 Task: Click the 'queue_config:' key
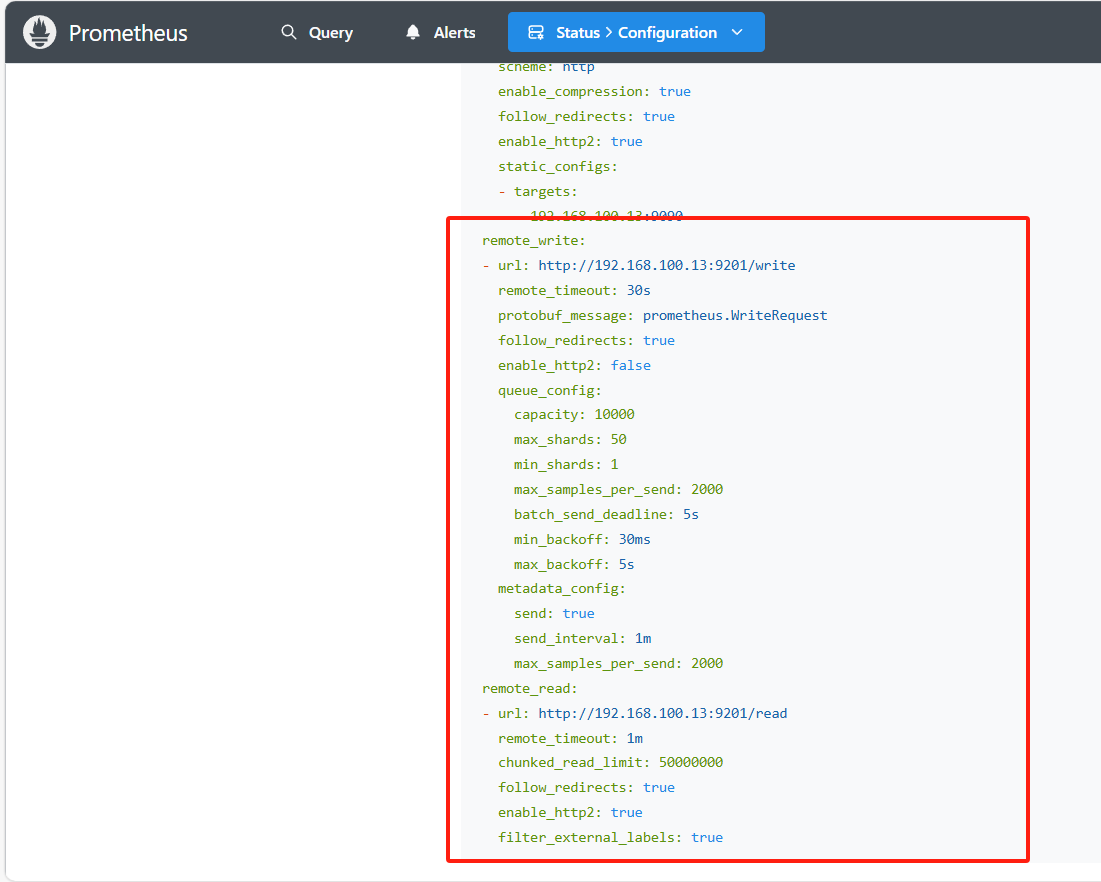tap(550, 390)
